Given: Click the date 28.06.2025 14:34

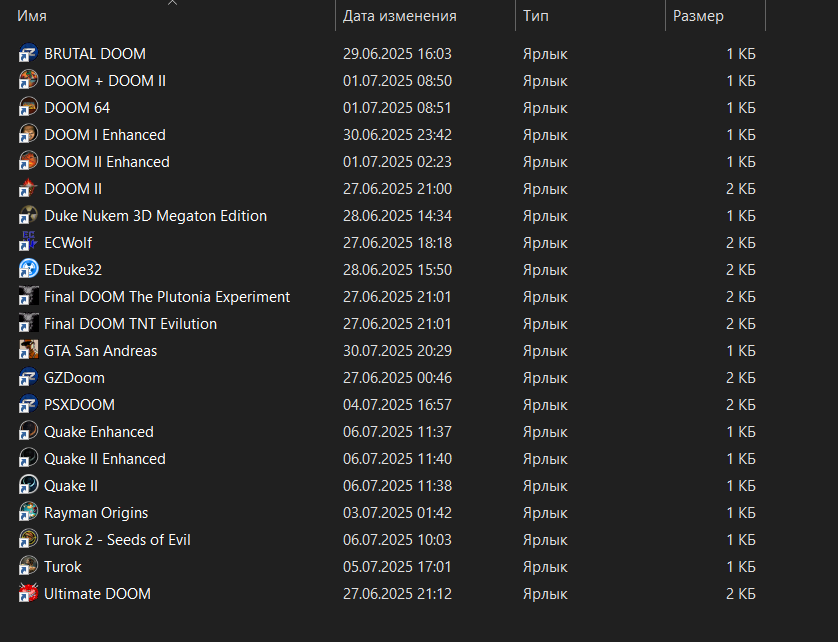Looking at the screenshot, I should pos(397,216).
